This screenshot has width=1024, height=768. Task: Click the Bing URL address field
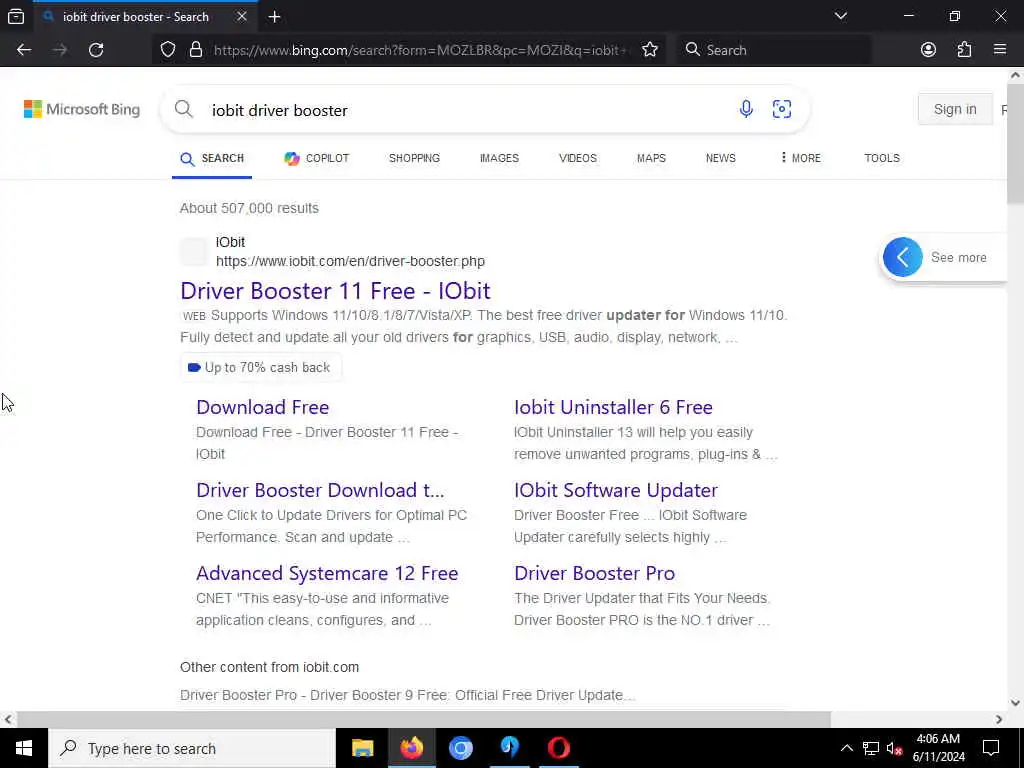click(421, 50)
